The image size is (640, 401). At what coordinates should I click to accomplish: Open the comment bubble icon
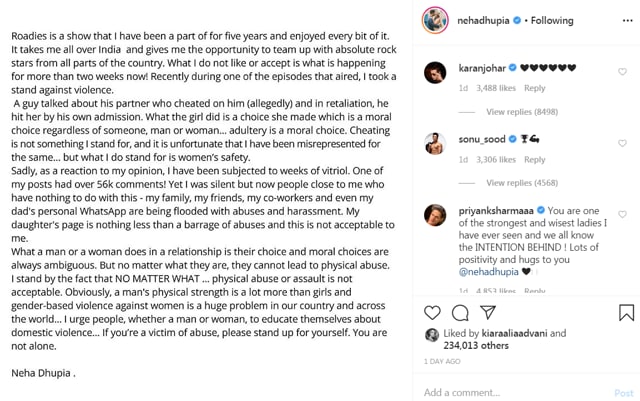click(x=460, y=313)
